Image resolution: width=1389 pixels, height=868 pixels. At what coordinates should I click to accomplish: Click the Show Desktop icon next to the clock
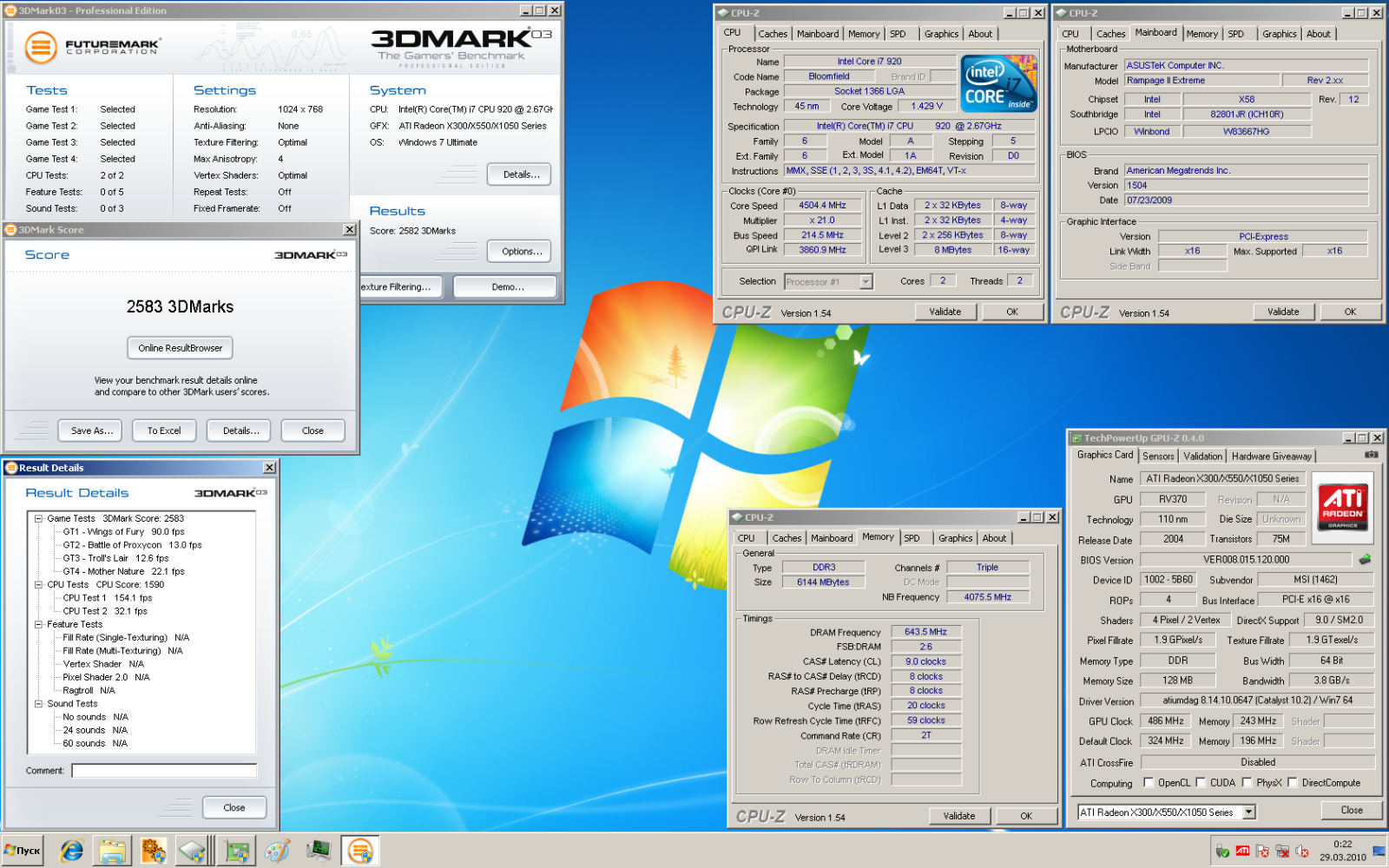click(x=1379, y=852)
